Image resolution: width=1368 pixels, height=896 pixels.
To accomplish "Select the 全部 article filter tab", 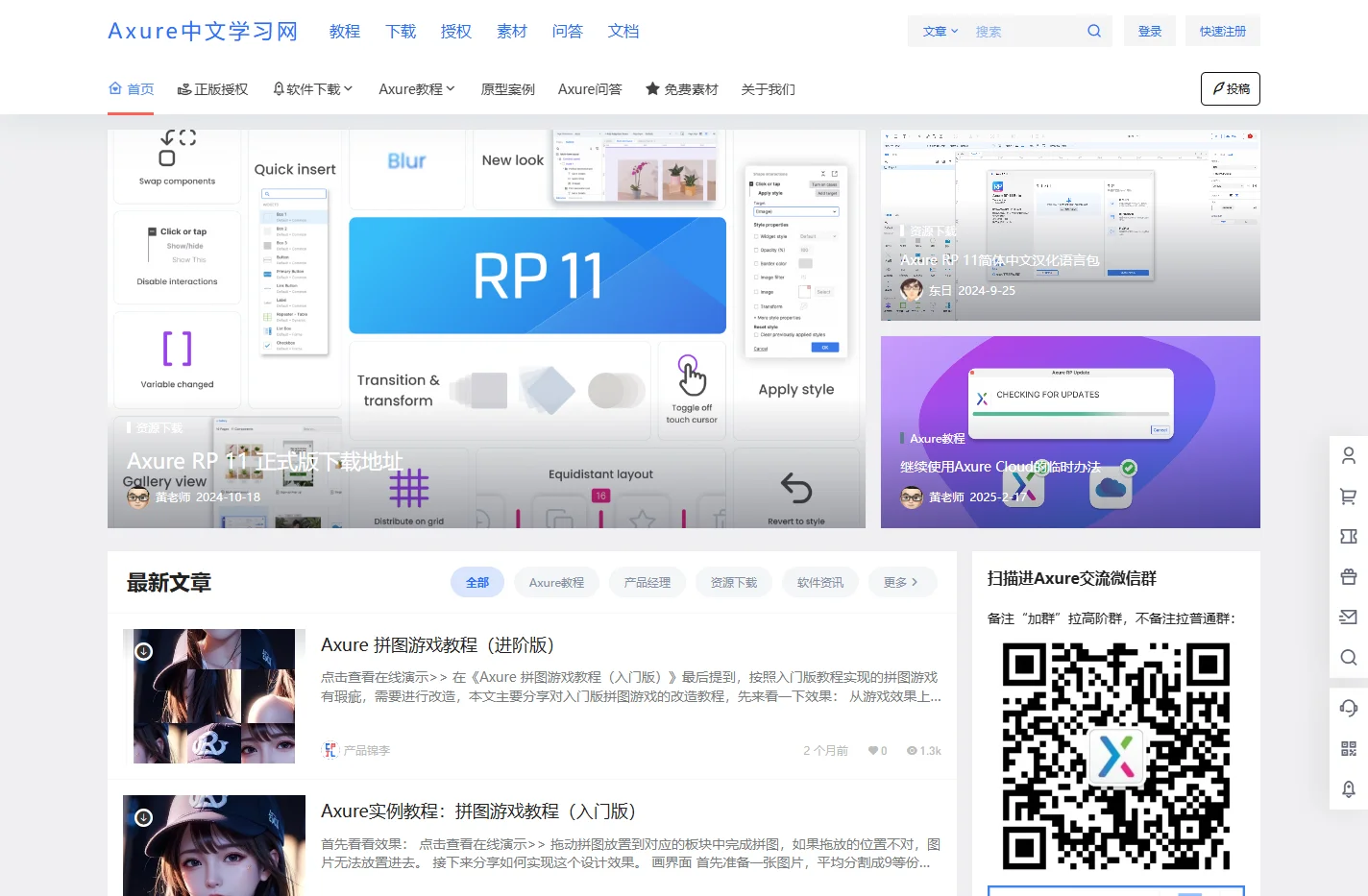I will [x=477, y=582].
